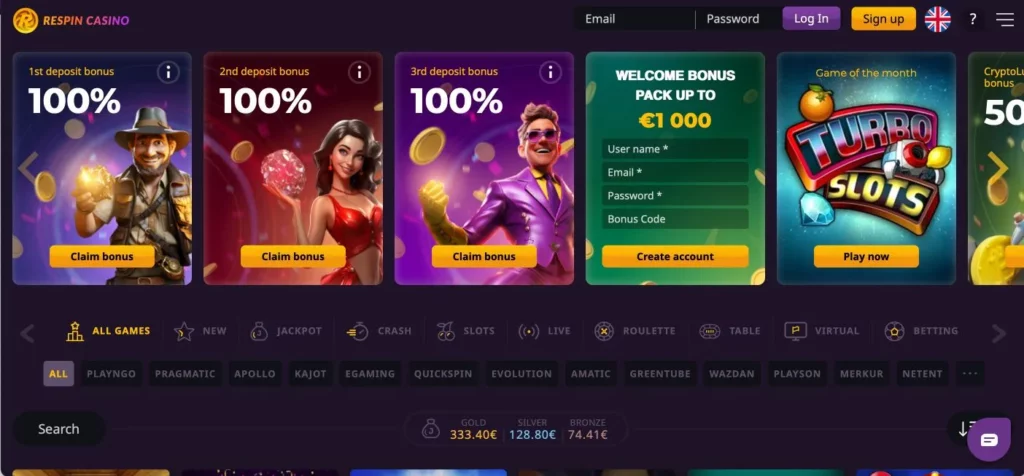This screenshot has width=1024, height=476.
Task: Move category list to next arrow
Action: pyautogui.click(x=999, y=333)
